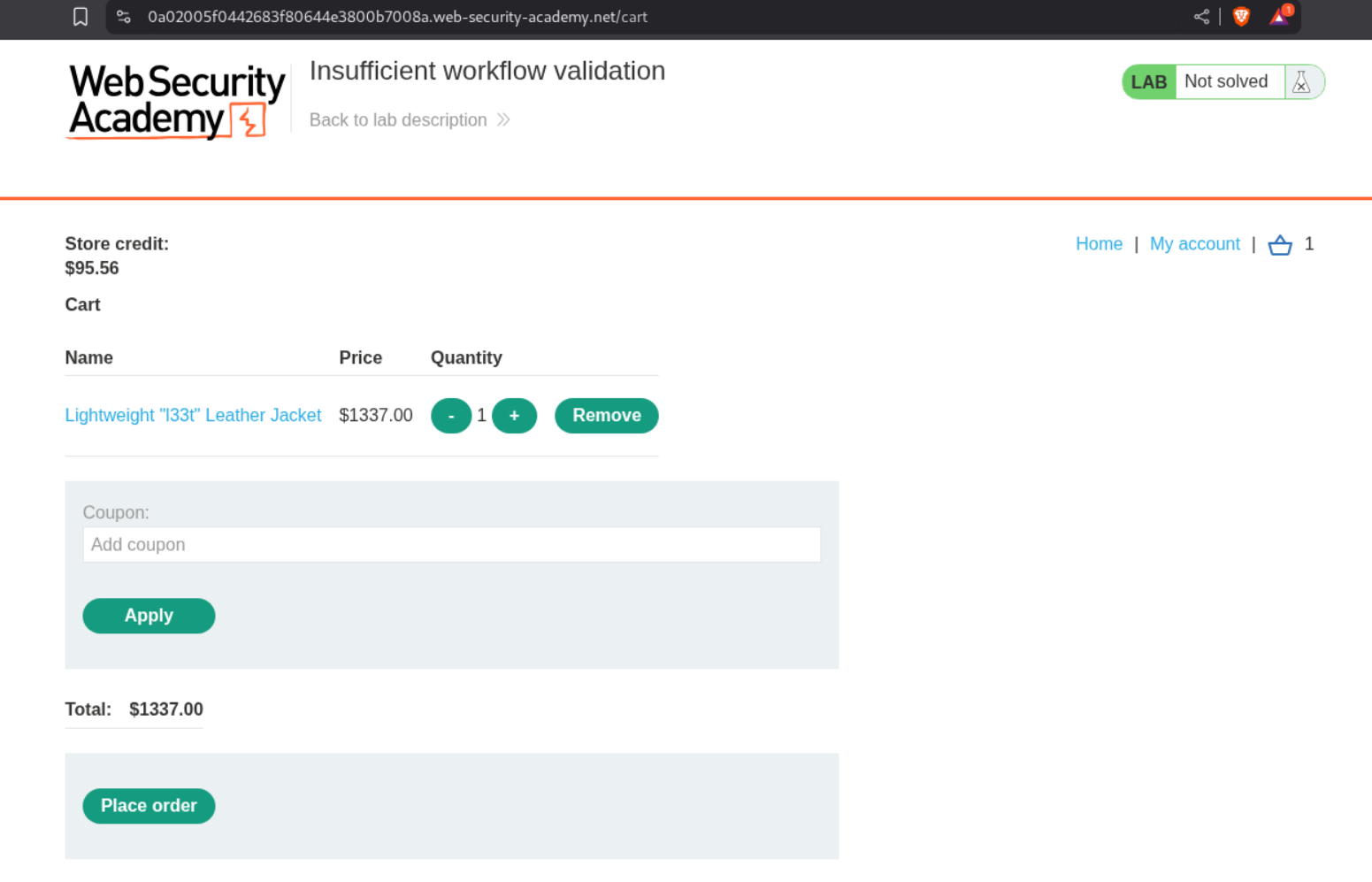Click the Brave Rewards triangle icon
The height and width of the screenshot is (882, 1372).
coord(1279,17)
